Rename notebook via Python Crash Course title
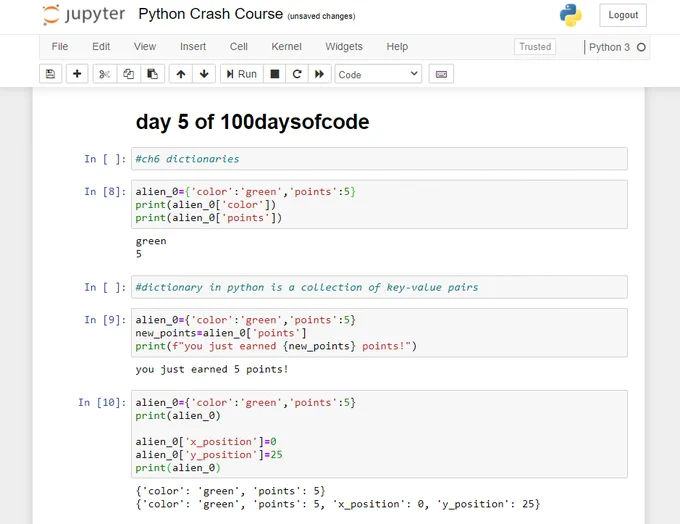The width and height of the screenshot is (680, 524). pos(210,14)
